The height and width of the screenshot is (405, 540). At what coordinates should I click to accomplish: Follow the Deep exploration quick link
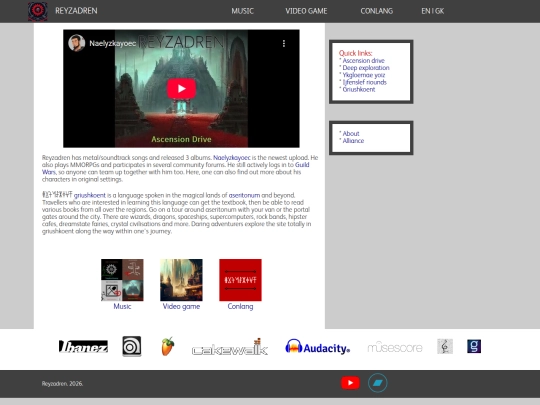pos(366,68)
